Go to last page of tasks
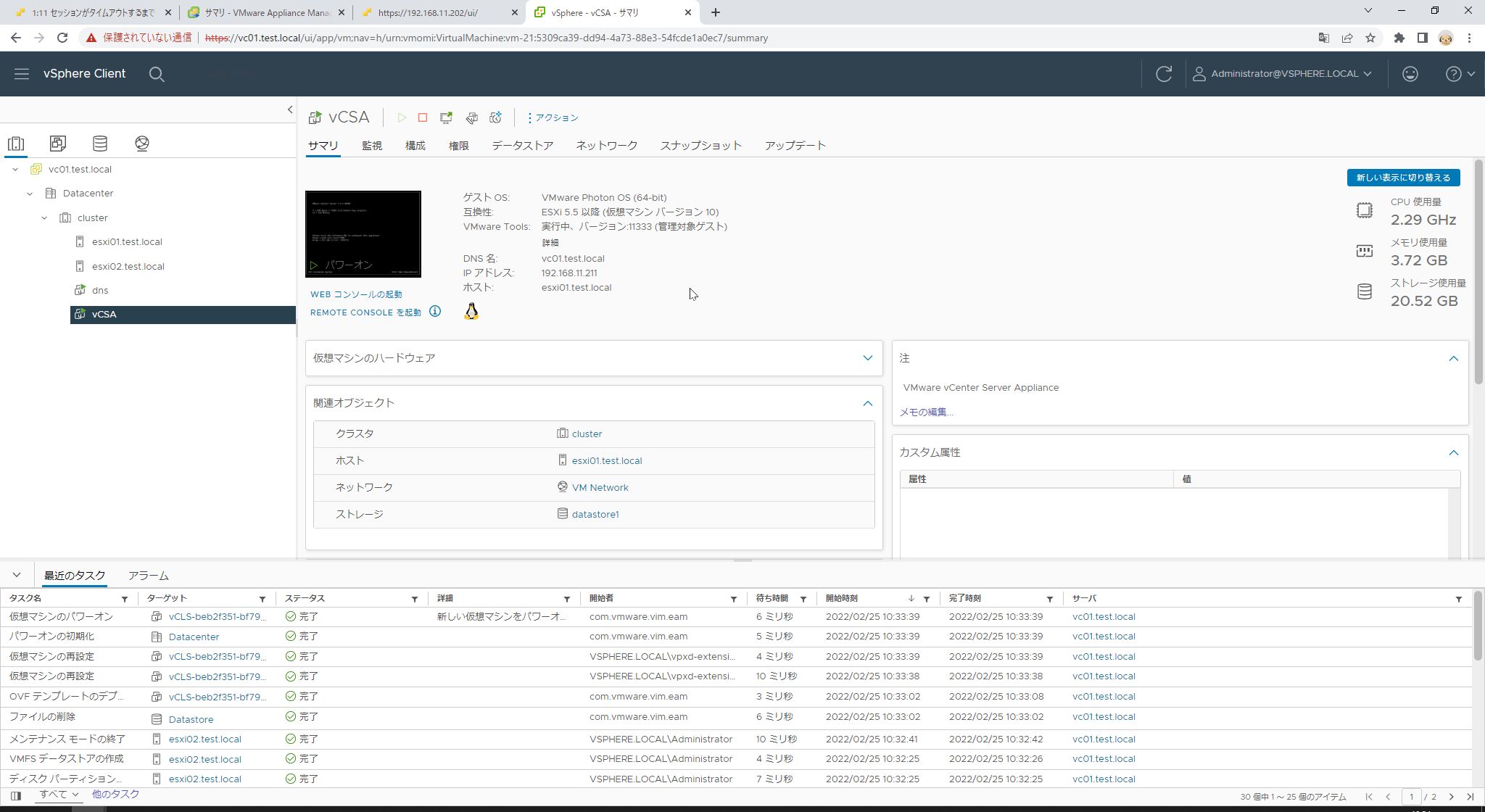 point(1470,797)
